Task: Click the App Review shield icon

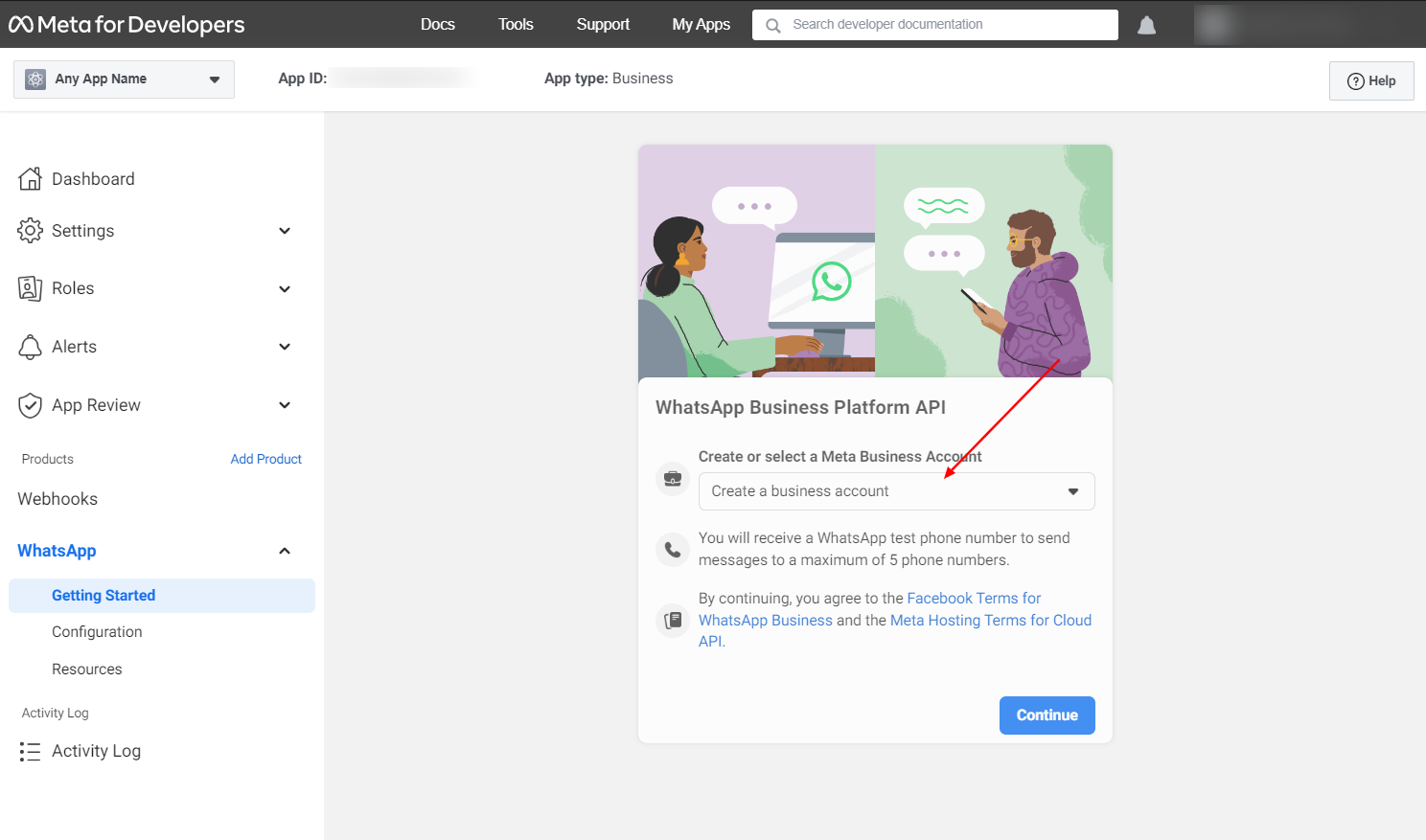Action: point(31,405)
